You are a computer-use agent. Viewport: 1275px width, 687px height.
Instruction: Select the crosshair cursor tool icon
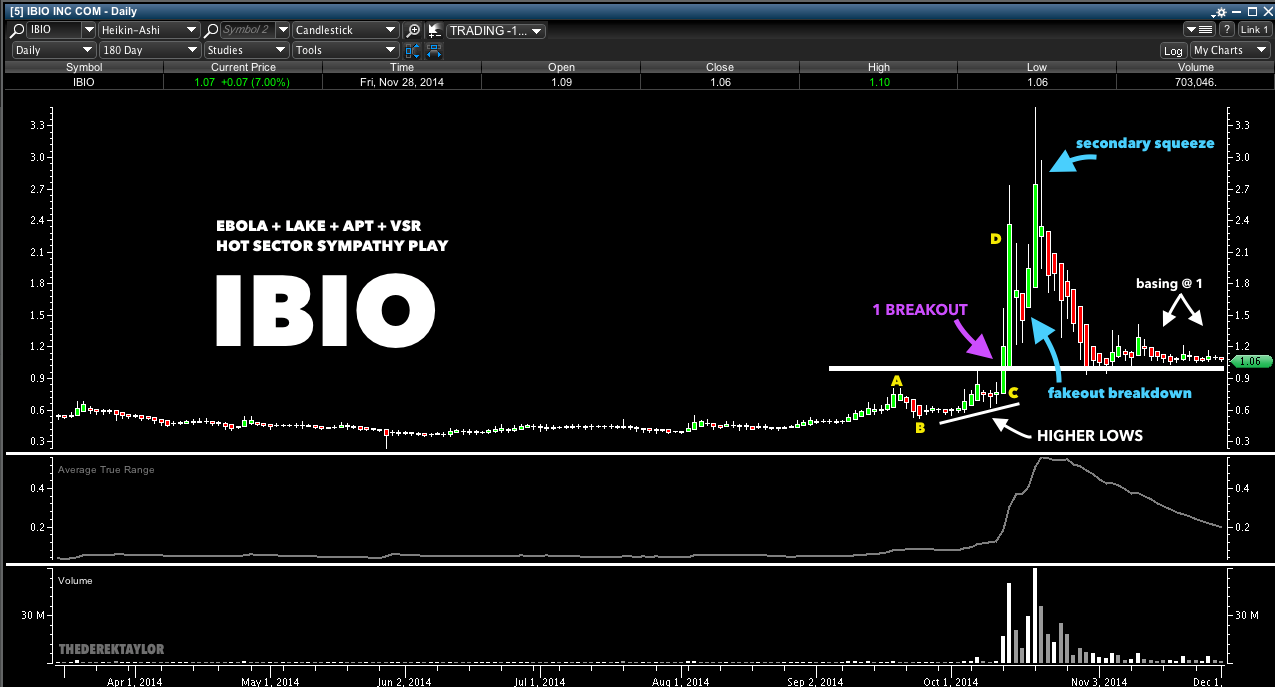(x=434, y=30)
